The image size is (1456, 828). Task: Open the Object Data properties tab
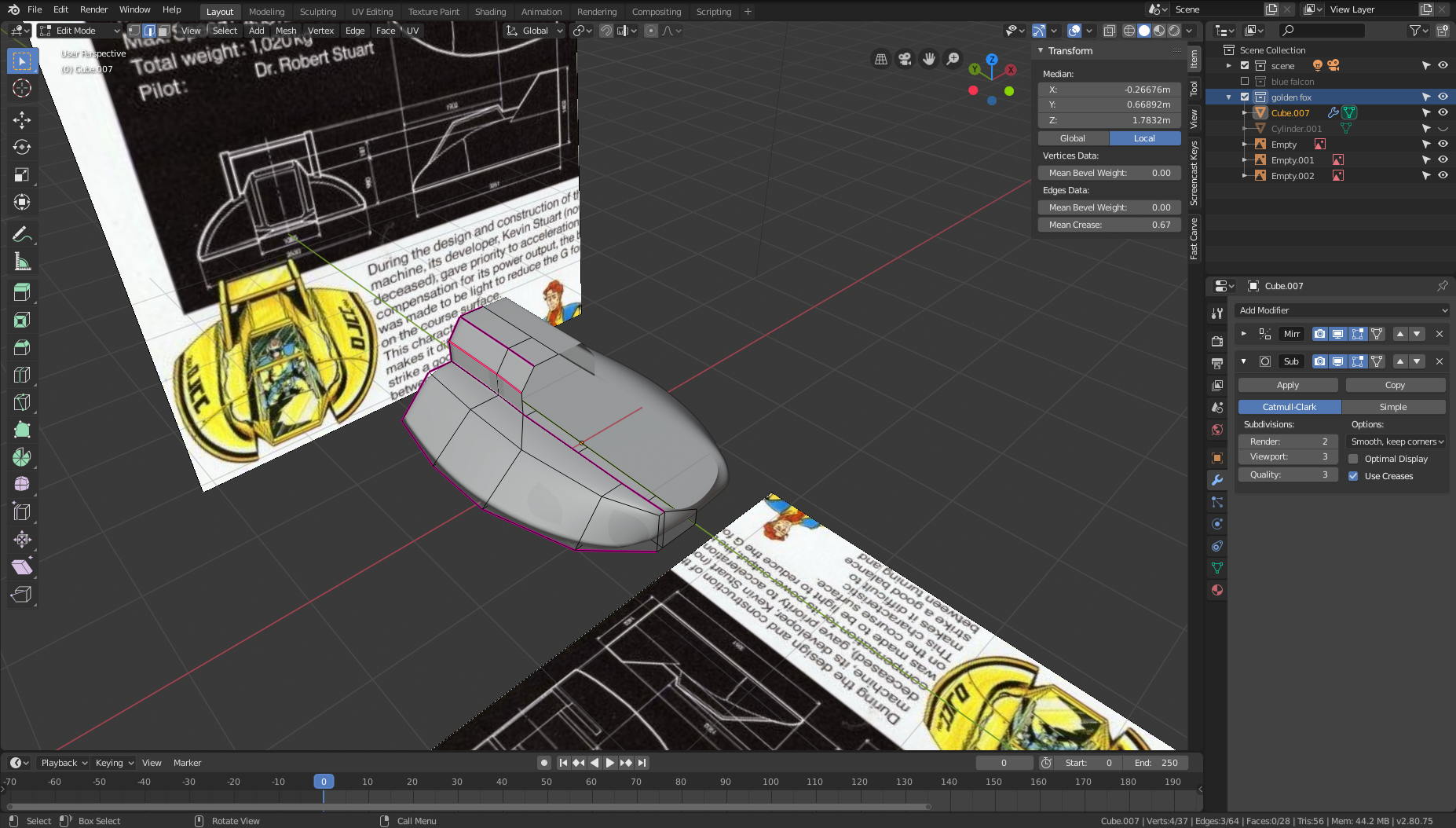point(1217,568)
